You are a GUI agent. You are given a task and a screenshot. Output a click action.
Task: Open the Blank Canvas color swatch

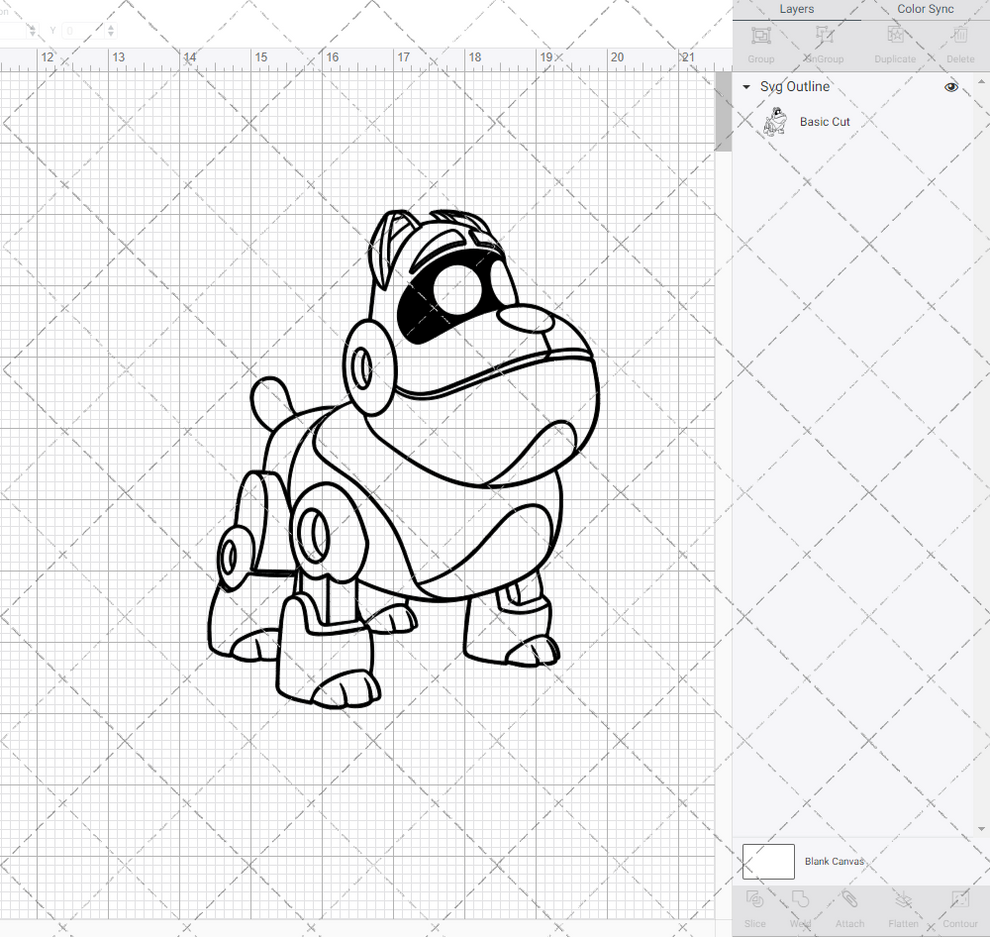pos(768,861)
